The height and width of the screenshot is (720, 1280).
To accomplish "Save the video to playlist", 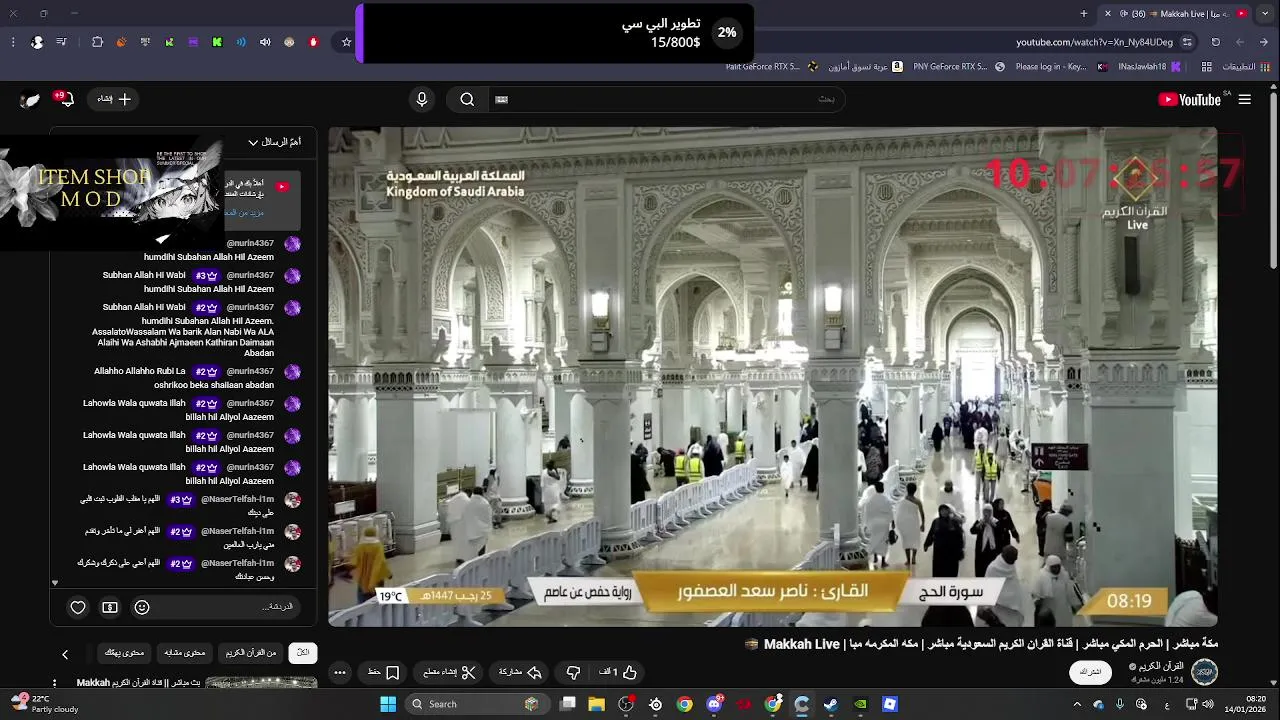I will [x=384, y=672].
